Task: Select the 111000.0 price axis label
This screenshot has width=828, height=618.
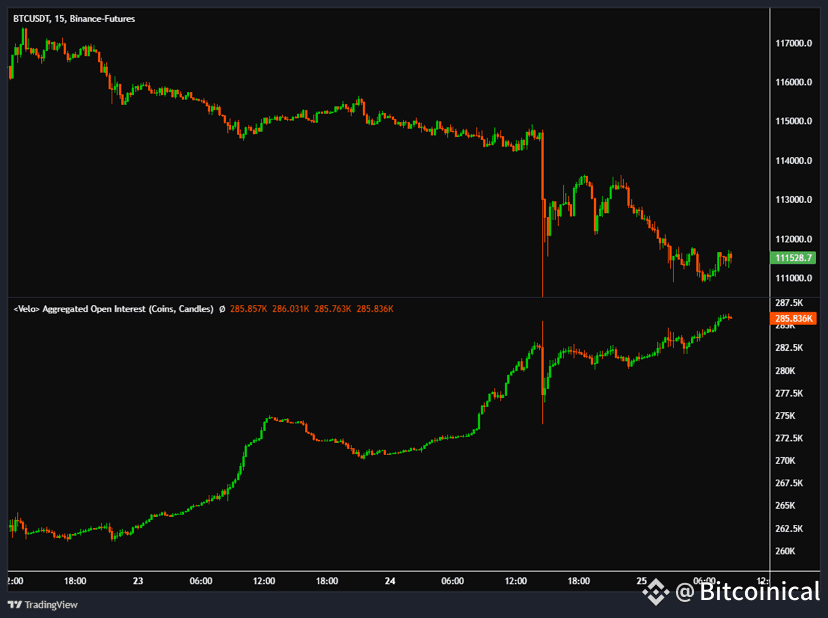Action: 794,278
